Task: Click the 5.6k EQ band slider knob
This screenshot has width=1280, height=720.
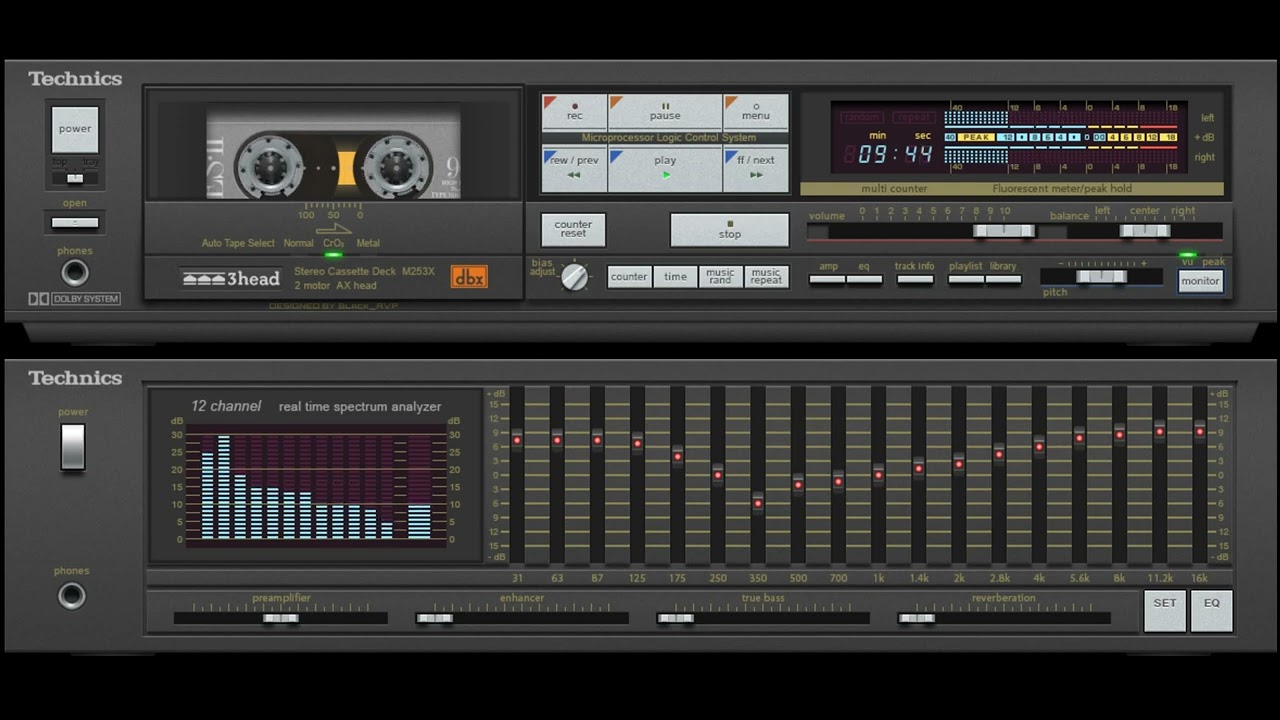Action: coord(1079,438)
